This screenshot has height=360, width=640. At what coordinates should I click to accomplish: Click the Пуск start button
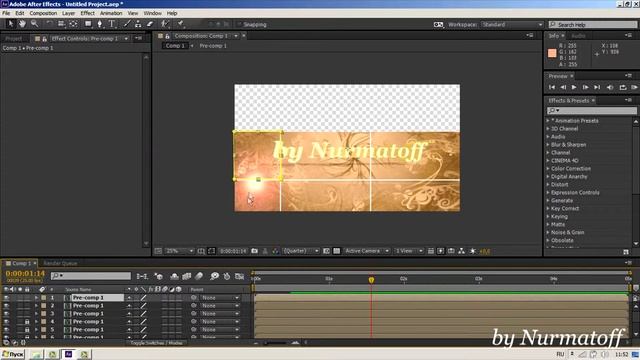(x=13, y=354)
